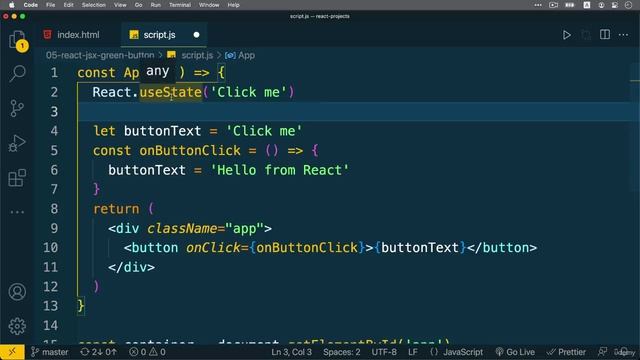Viewport: 640px width, 360px height.
Task: Click battery icon in macOS menu bar
Action: pyautogui.click(x=569, y=5)
